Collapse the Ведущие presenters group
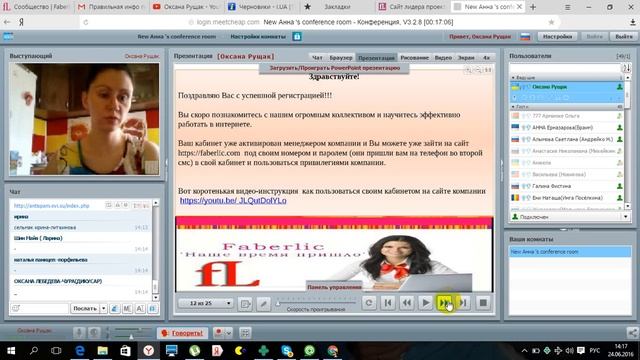Screen dimensions: 640x360 point(513,77)
